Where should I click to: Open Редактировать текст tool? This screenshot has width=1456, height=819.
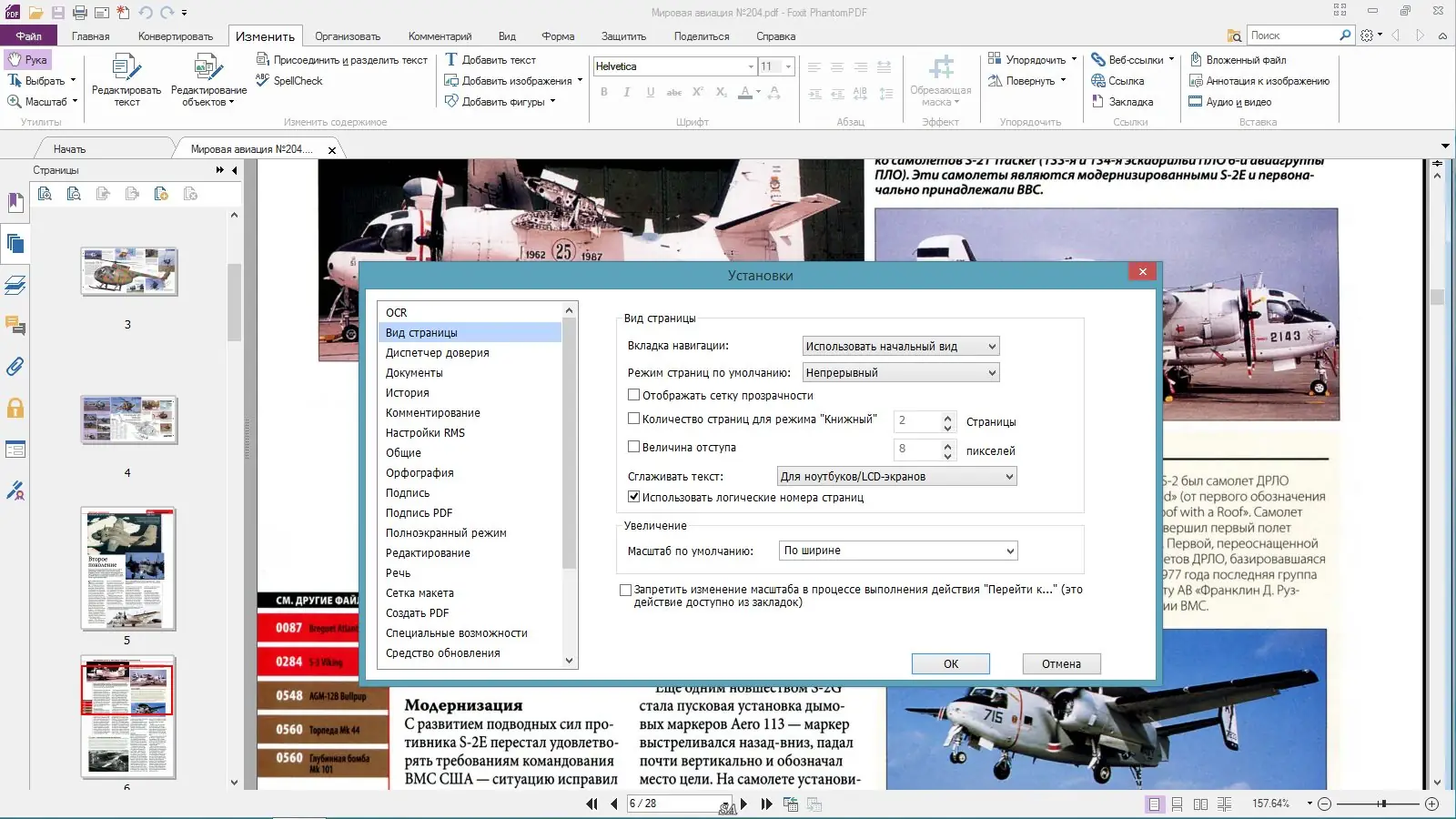click(126, 80)
